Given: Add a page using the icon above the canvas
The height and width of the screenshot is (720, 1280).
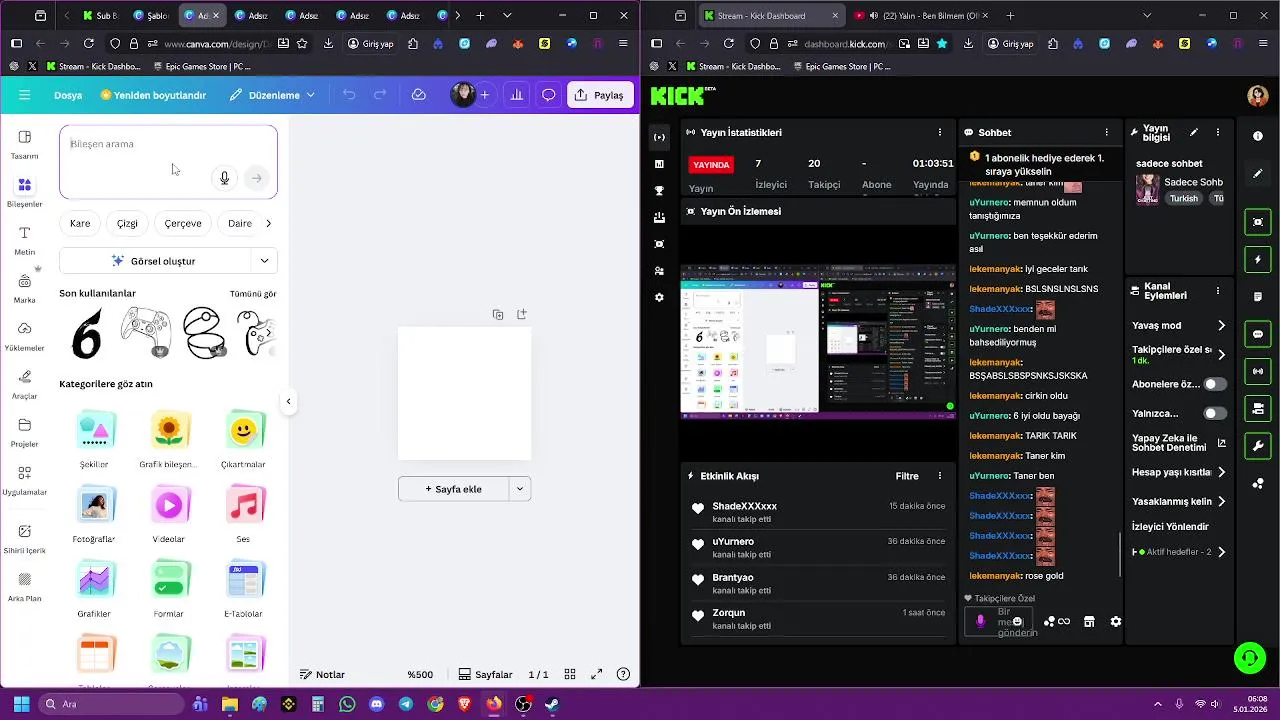Looking at the screenshot, I should 522,314.
